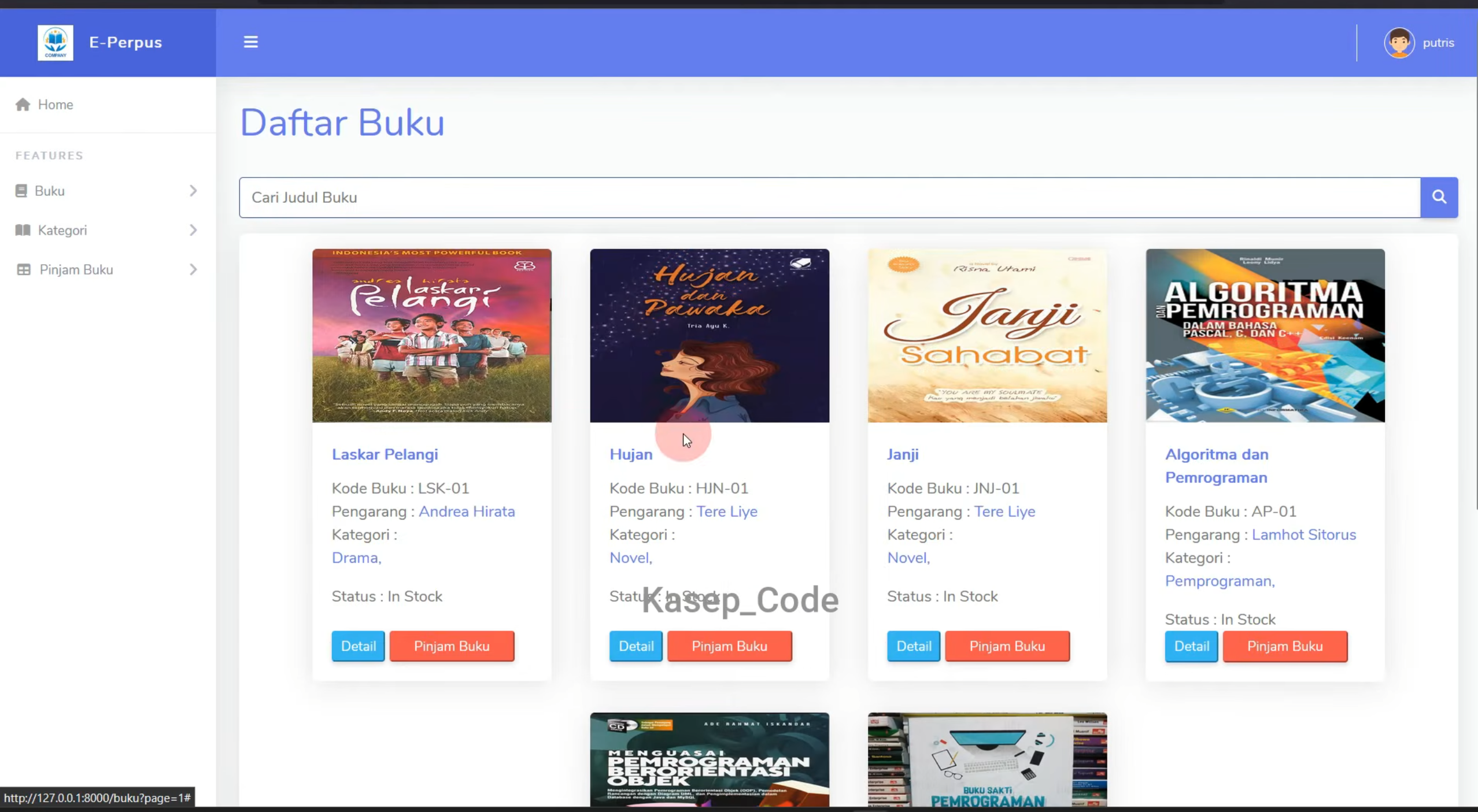Viewport: 1478px width, 812px height.
Task: Click the Buku Sakti Pemrograman cover
Action: [x=987, y=759]
